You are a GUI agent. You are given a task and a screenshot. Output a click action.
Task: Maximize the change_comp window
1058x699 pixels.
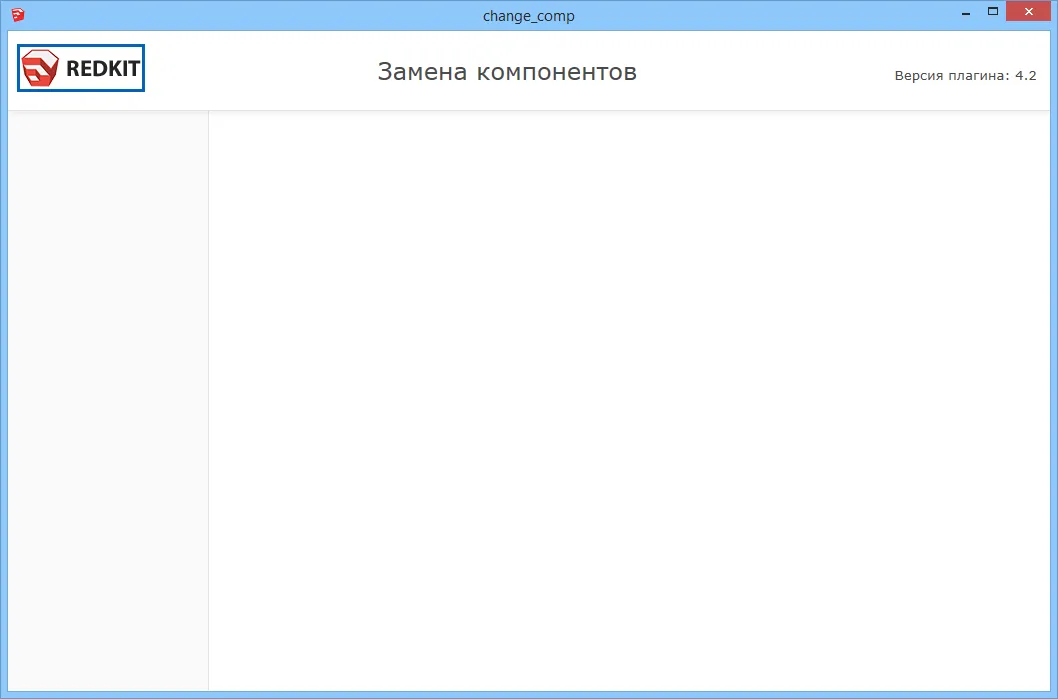pyautogui.click(x=994, y=13)
